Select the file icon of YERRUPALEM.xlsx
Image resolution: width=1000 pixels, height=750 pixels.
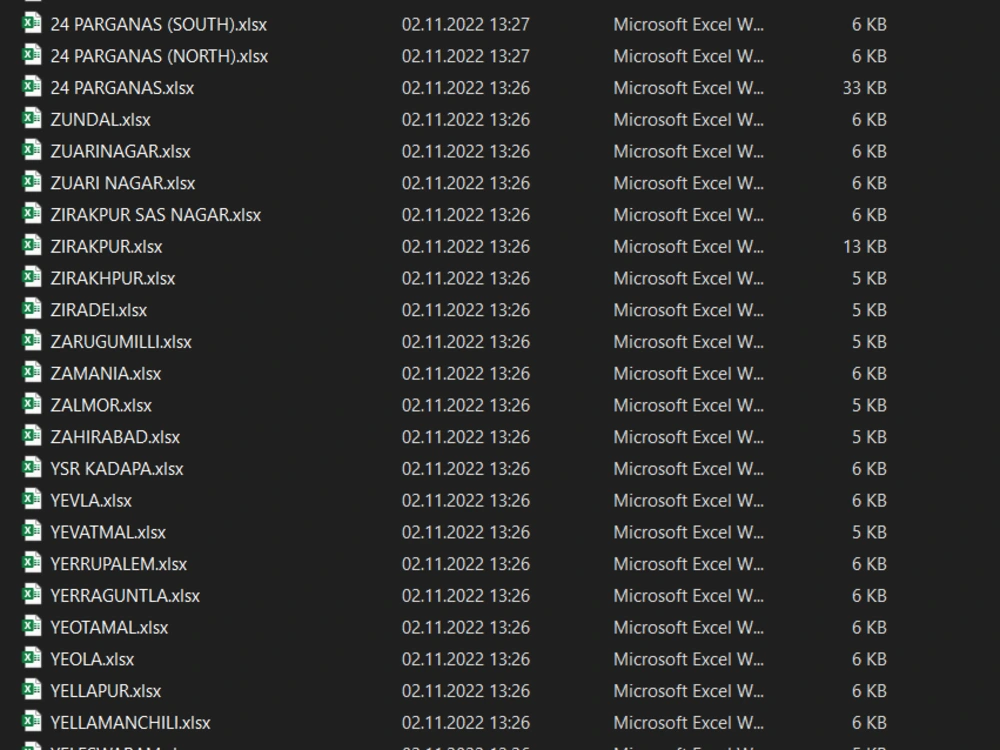pyautogui.click(x=31, y=563)
